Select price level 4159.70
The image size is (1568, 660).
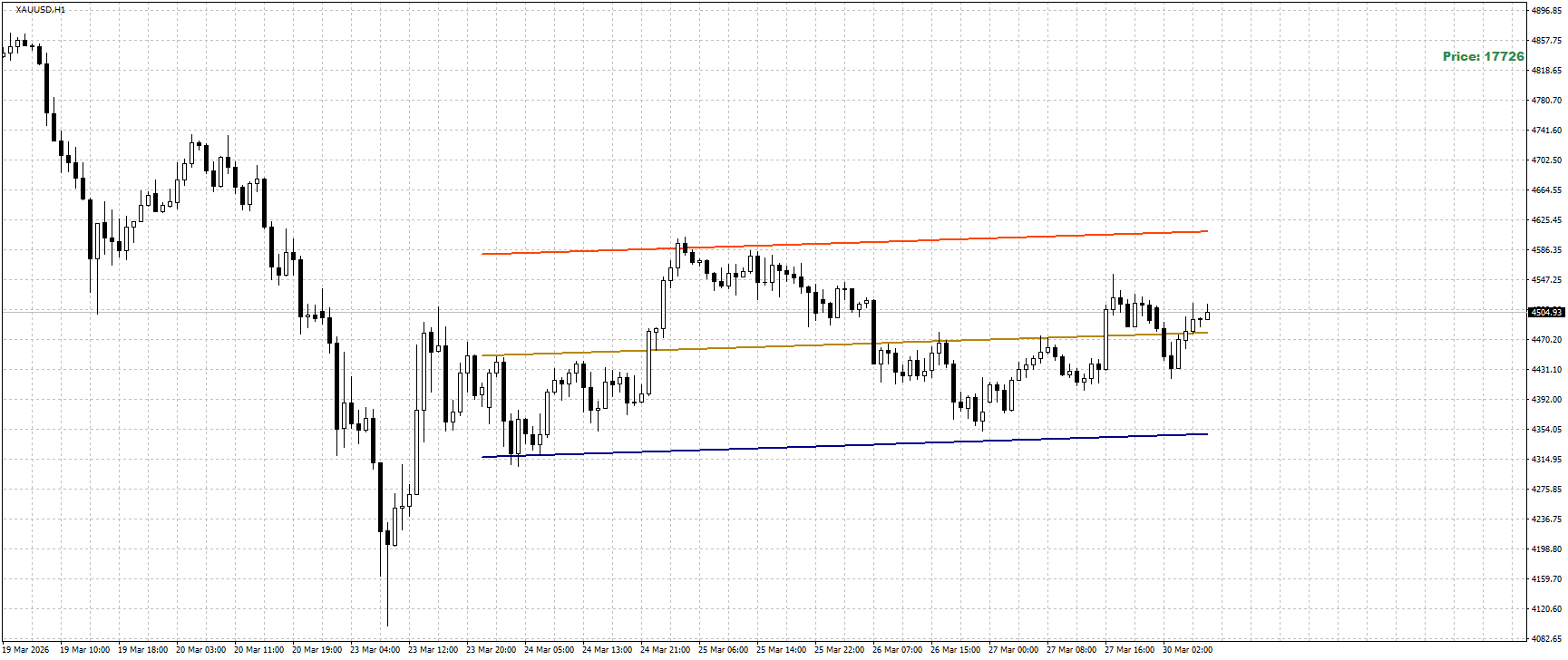pyautogui.click(x=1546, y=579)
